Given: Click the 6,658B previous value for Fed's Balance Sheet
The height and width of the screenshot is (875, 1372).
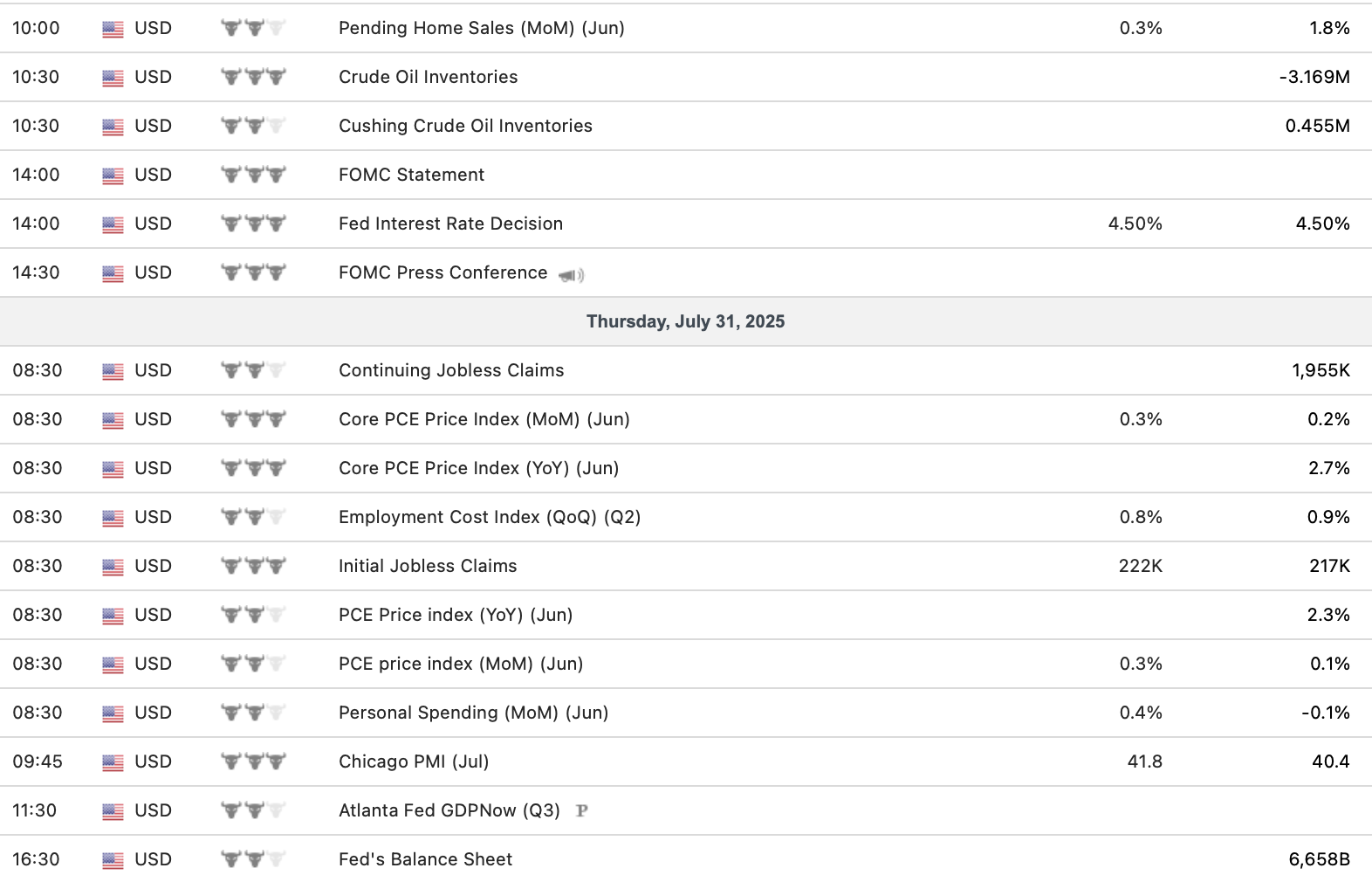Looking at the screenshot, I should tap(1319, 859).
